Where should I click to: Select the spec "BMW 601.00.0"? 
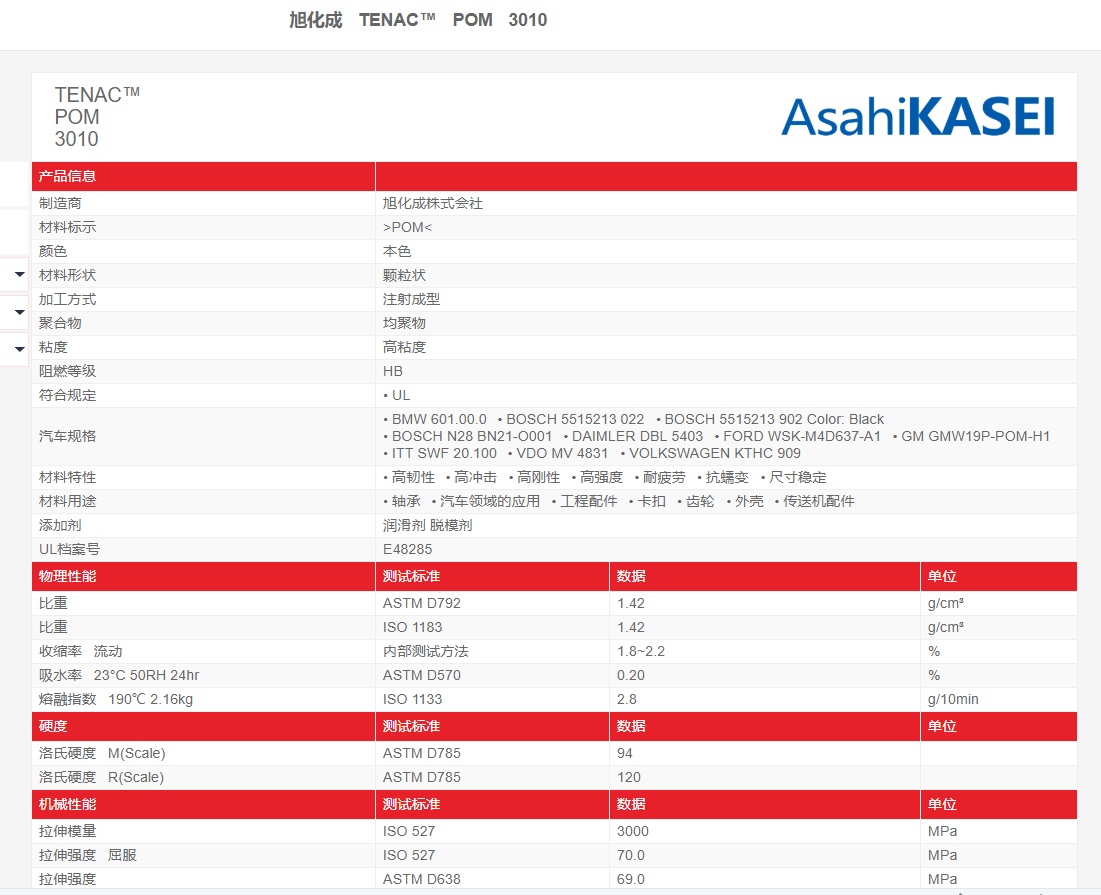(439, 419)
